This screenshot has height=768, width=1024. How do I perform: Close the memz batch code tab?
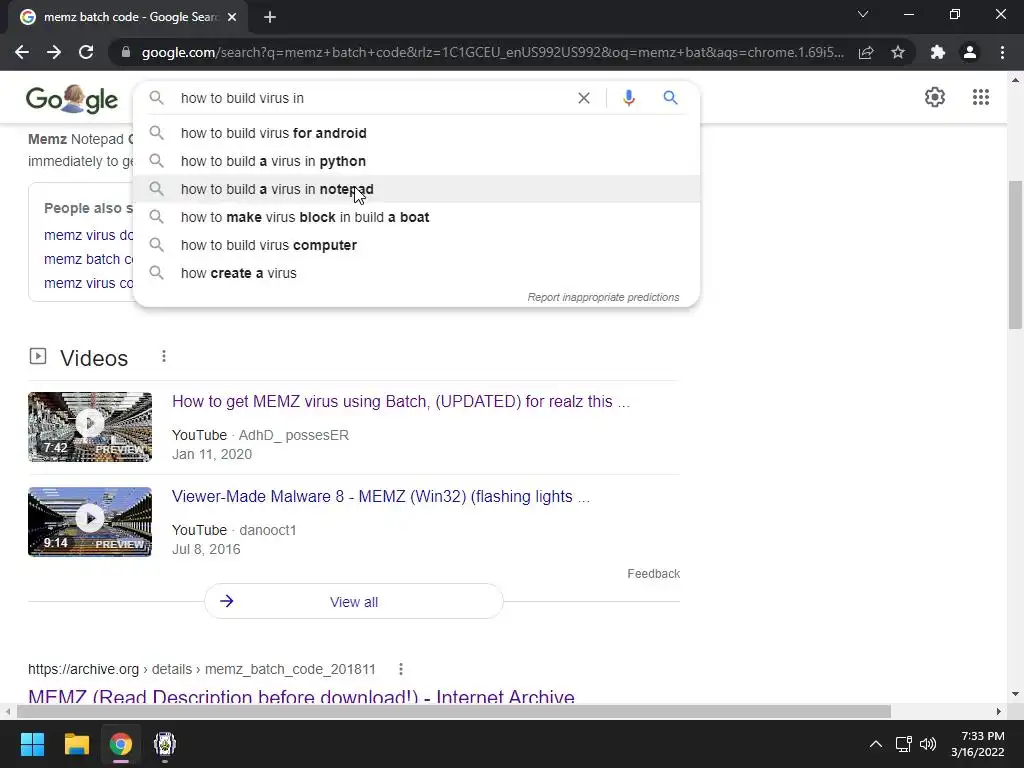[x=232, y=18]
